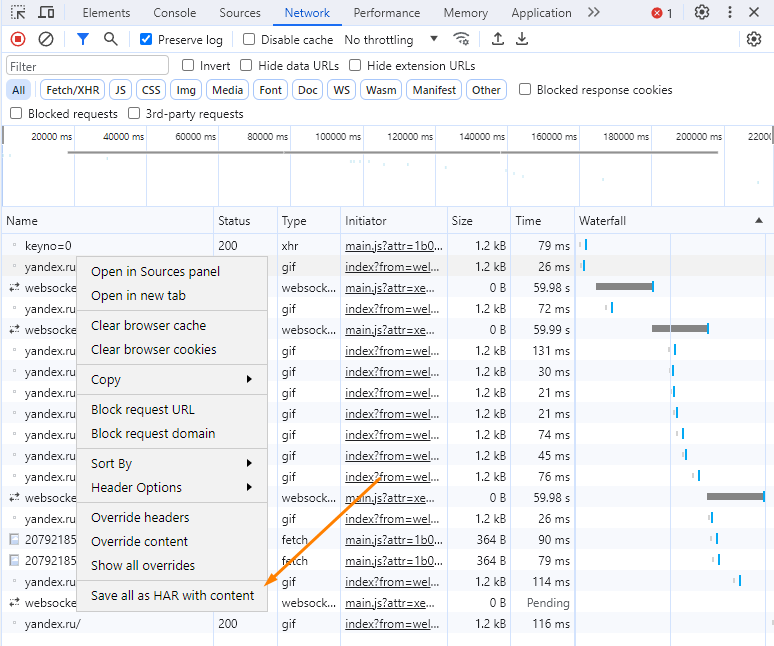Screen dimensions: 774x646
Task: Open the Sources tab
Action: tap(240, 13)
